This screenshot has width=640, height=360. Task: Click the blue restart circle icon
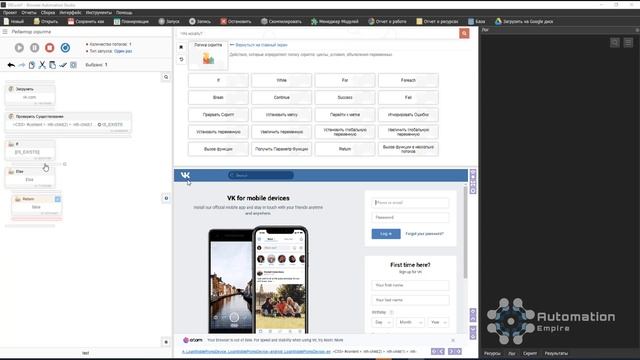[65, 48]
